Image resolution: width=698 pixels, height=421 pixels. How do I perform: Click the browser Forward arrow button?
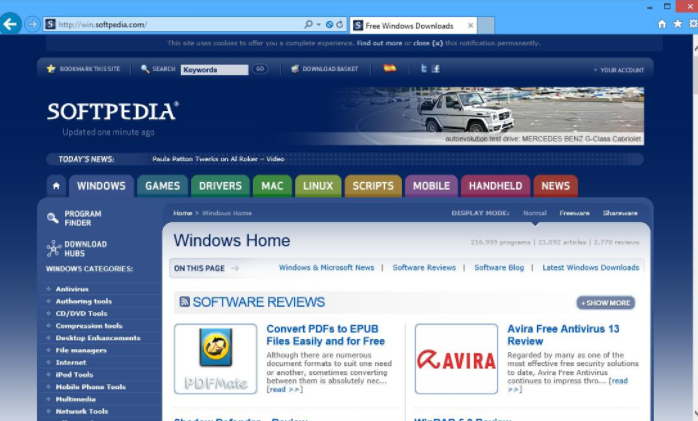32,24
